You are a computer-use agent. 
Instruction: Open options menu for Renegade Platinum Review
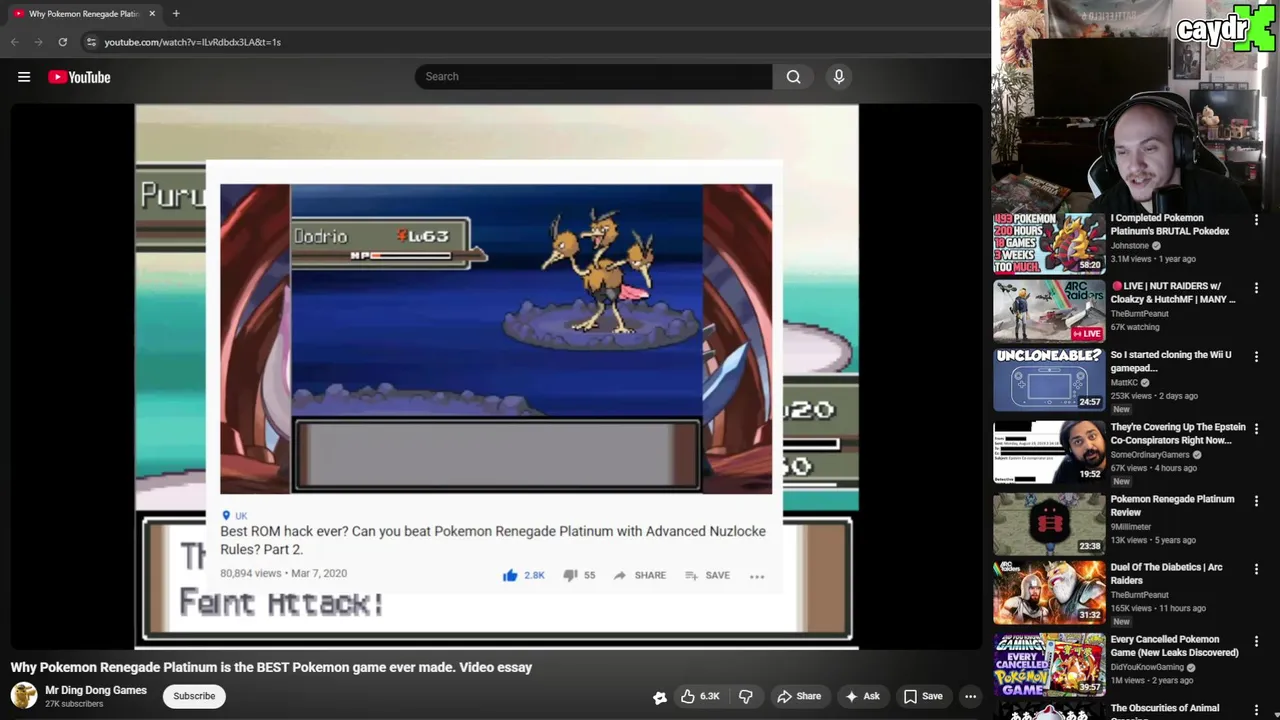click(x=1256, y=501)
